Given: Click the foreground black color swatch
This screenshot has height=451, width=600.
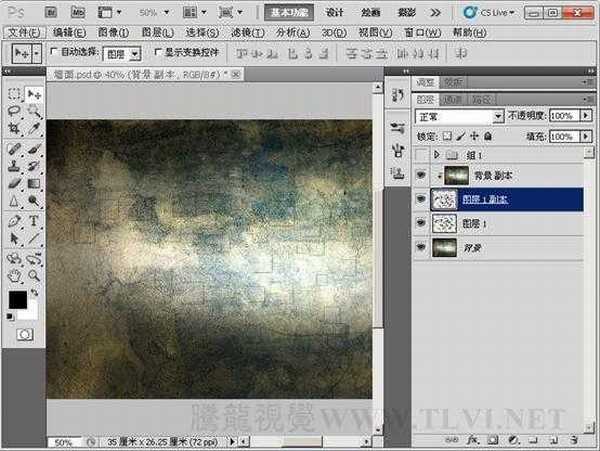Looking at the screenshot, I should [x=18, y=299].
